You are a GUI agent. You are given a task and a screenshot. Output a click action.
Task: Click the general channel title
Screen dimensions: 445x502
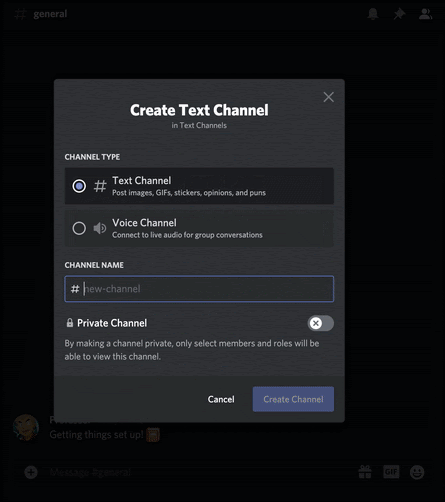tap(50, 14)
